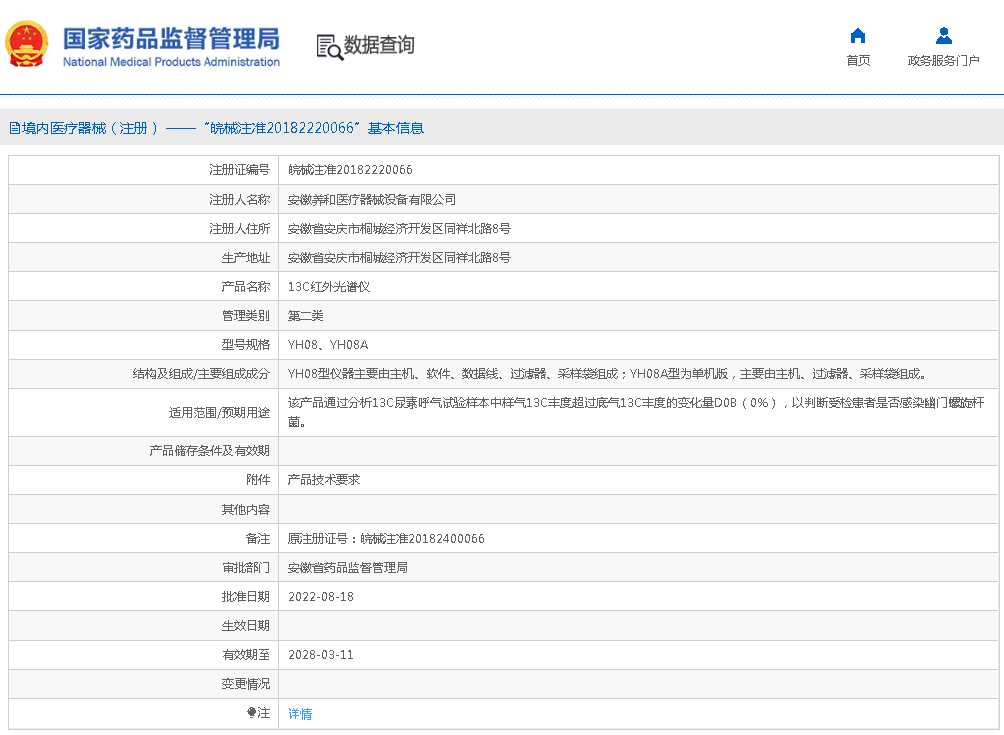Open the 政务服务门户 text label

[x=943, y=61]
